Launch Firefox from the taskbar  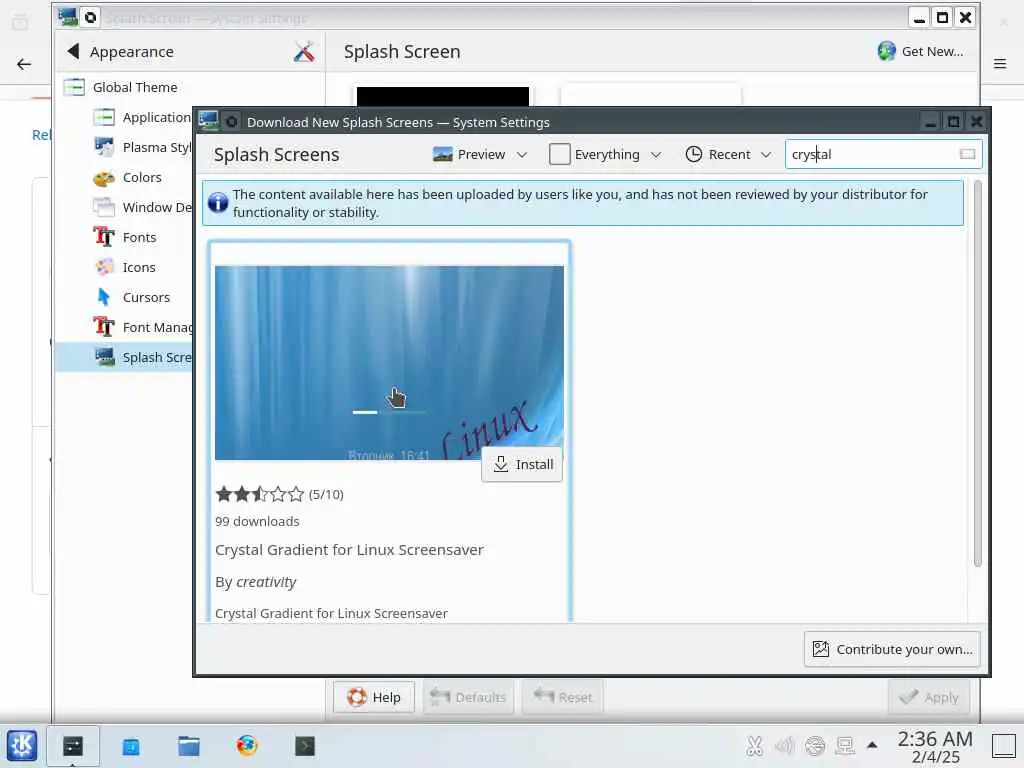(x=247, y=746)
